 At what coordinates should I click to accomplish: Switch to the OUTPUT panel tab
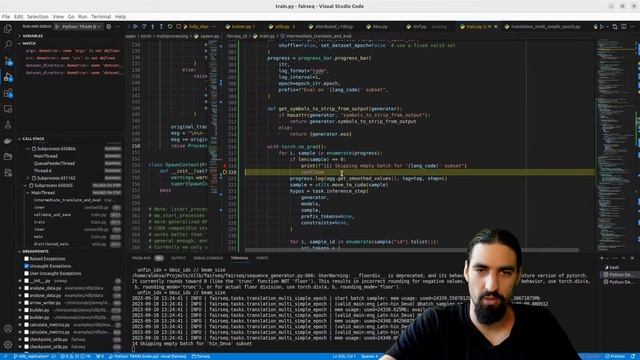pyautogui.click(x=178, y=258)
